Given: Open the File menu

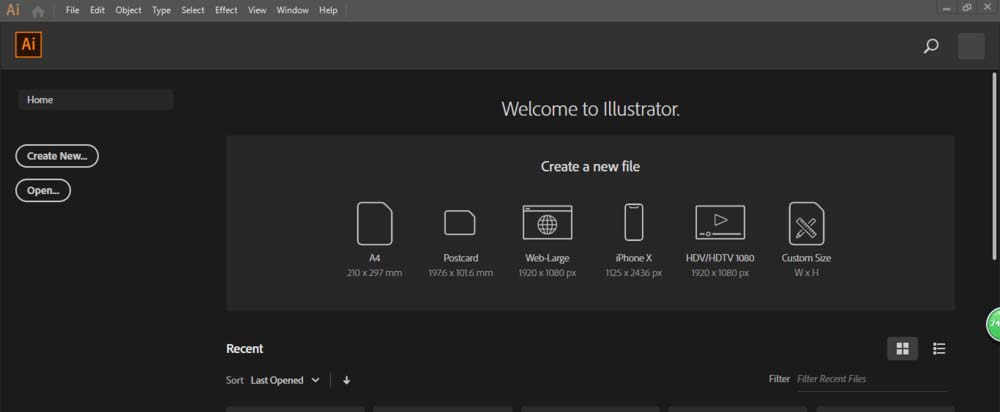Looking at the screenshot, I should (x=73, y=10).
